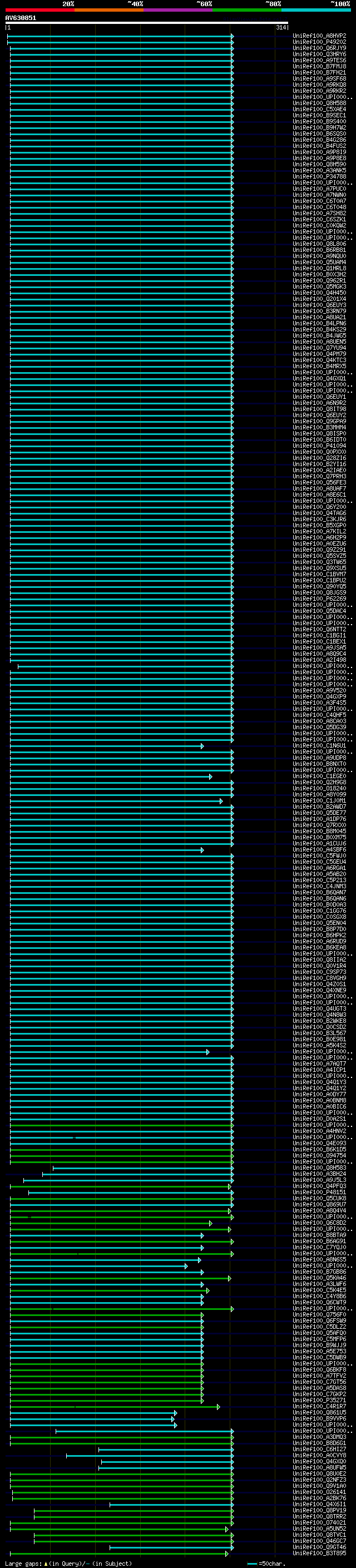Open hit UniRef100_P49202
The image size is (356, 1568).
pos(319,42)
